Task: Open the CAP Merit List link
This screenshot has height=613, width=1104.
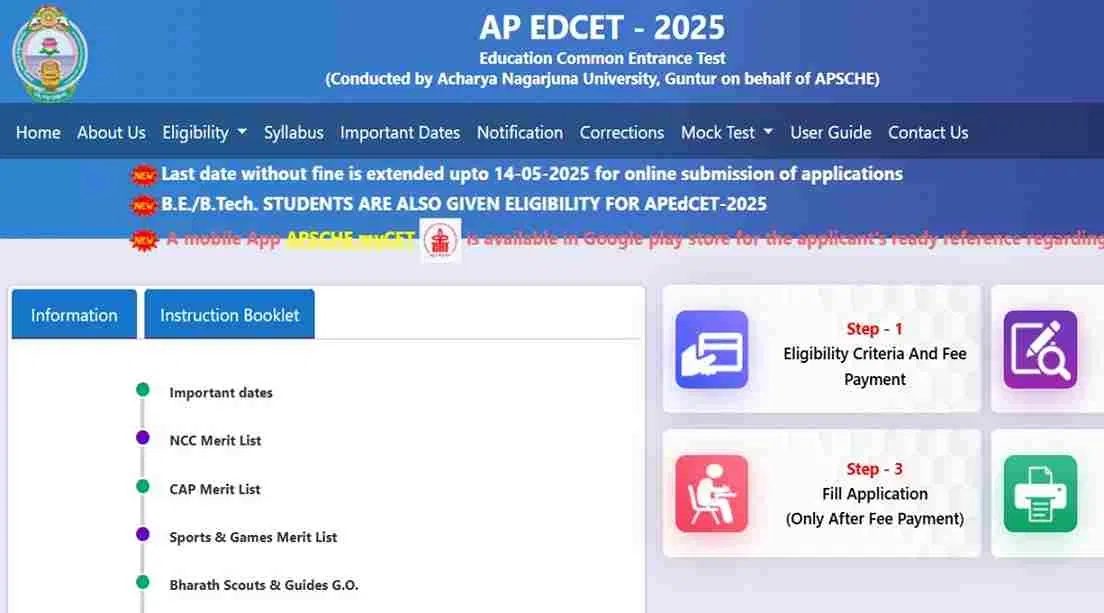Action: [215, 489]
